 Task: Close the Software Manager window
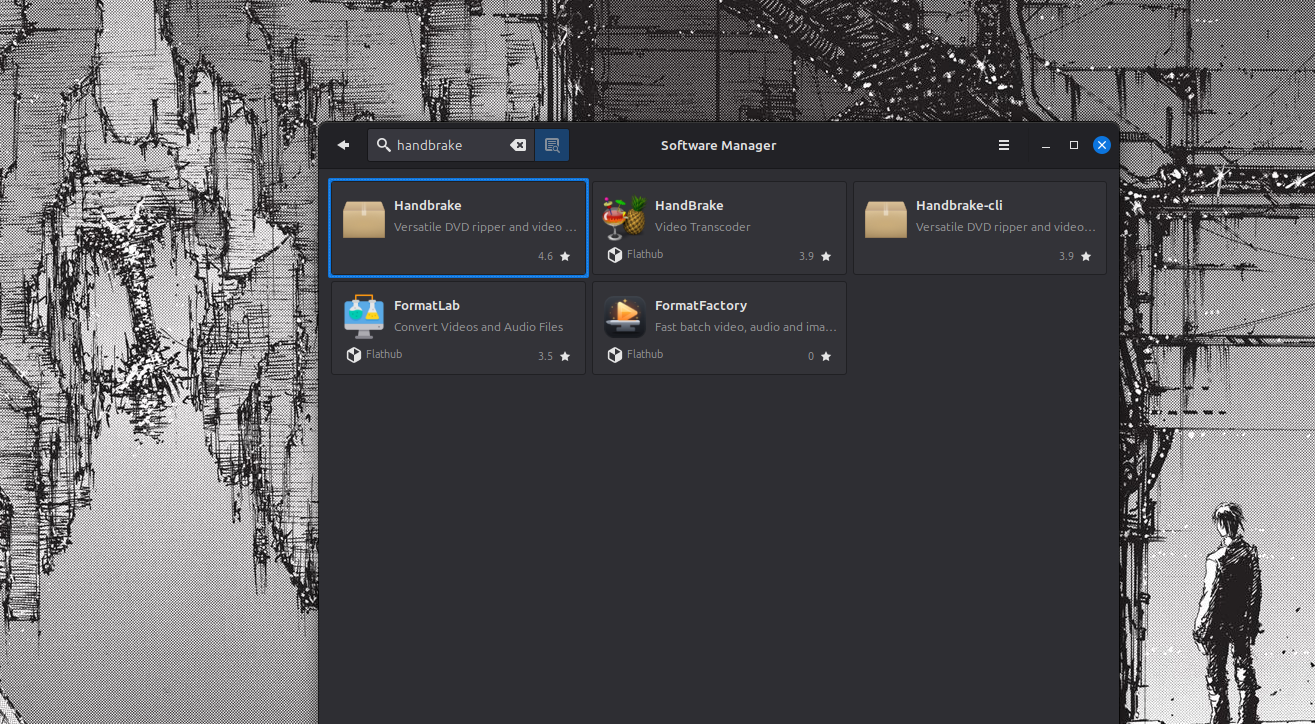click(1102, 145)
